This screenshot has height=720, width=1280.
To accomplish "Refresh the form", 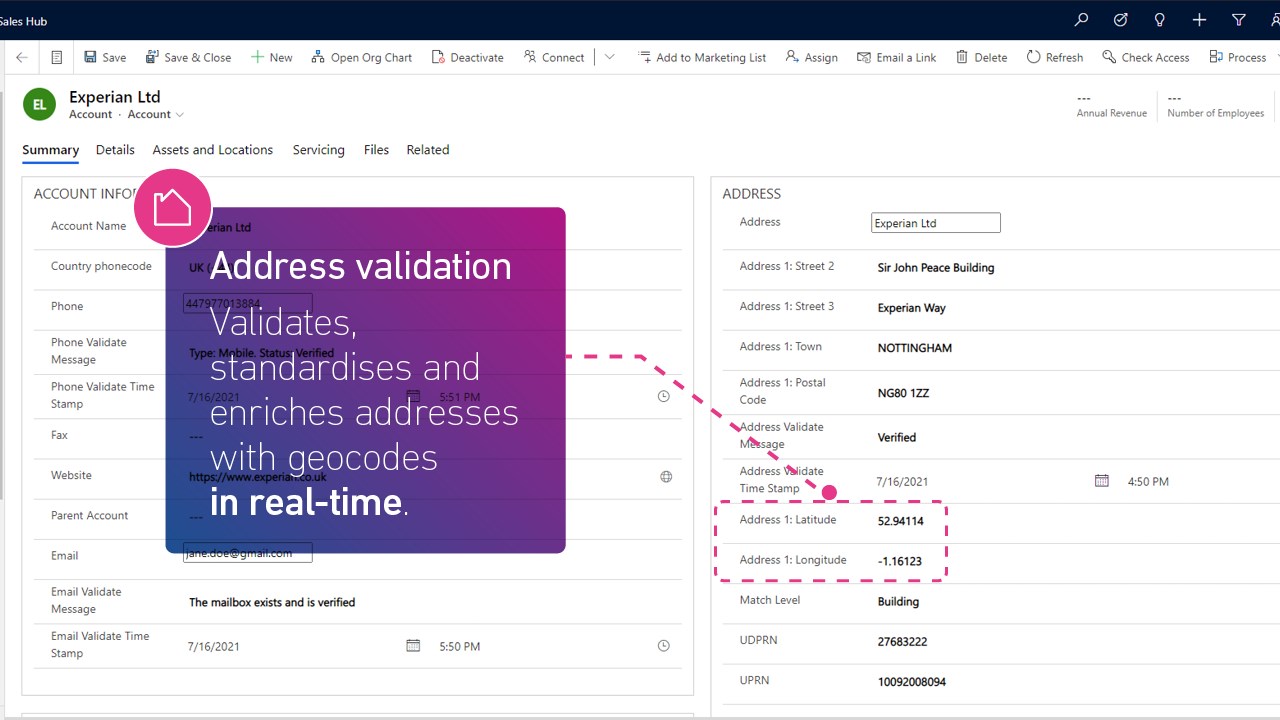I will click(1054, 57).
